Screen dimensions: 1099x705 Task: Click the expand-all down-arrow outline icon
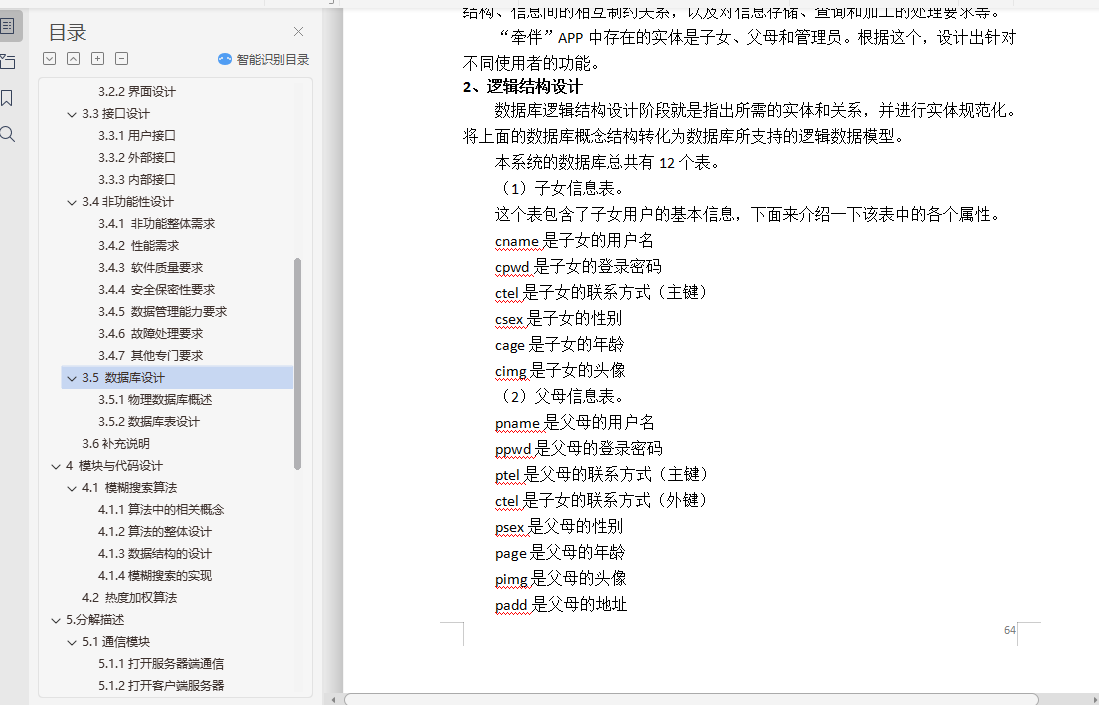pos(49,59)
